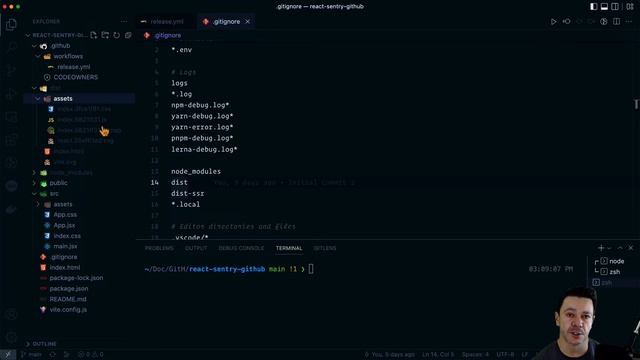Collapse all folders in explorer
This screenshot has width=640, height=360.
(x=128, y=35)
